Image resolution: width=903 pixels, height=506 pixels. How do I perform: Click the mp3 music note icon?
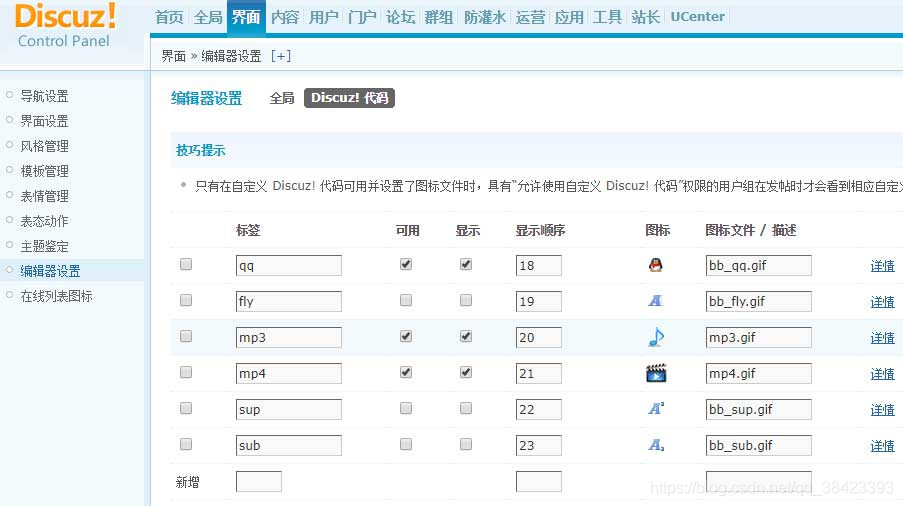[x=655, y=337]
